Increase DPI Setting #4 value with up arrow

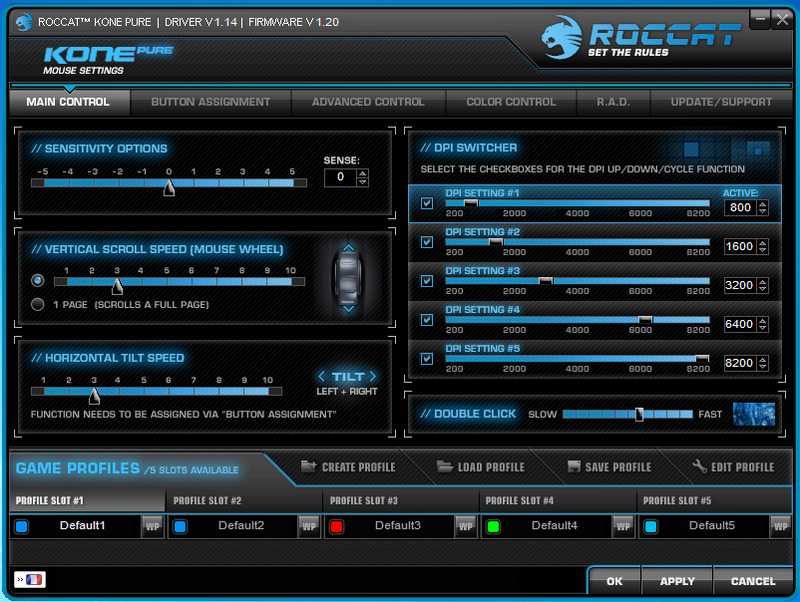coord(763,319)
